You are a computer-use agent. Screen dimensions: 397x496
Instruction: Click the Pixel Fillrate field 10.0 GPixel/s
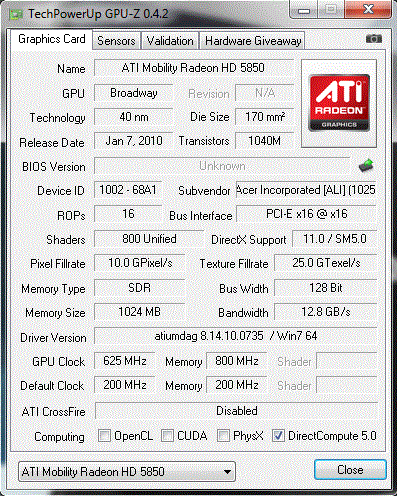(x=139, y=263)
